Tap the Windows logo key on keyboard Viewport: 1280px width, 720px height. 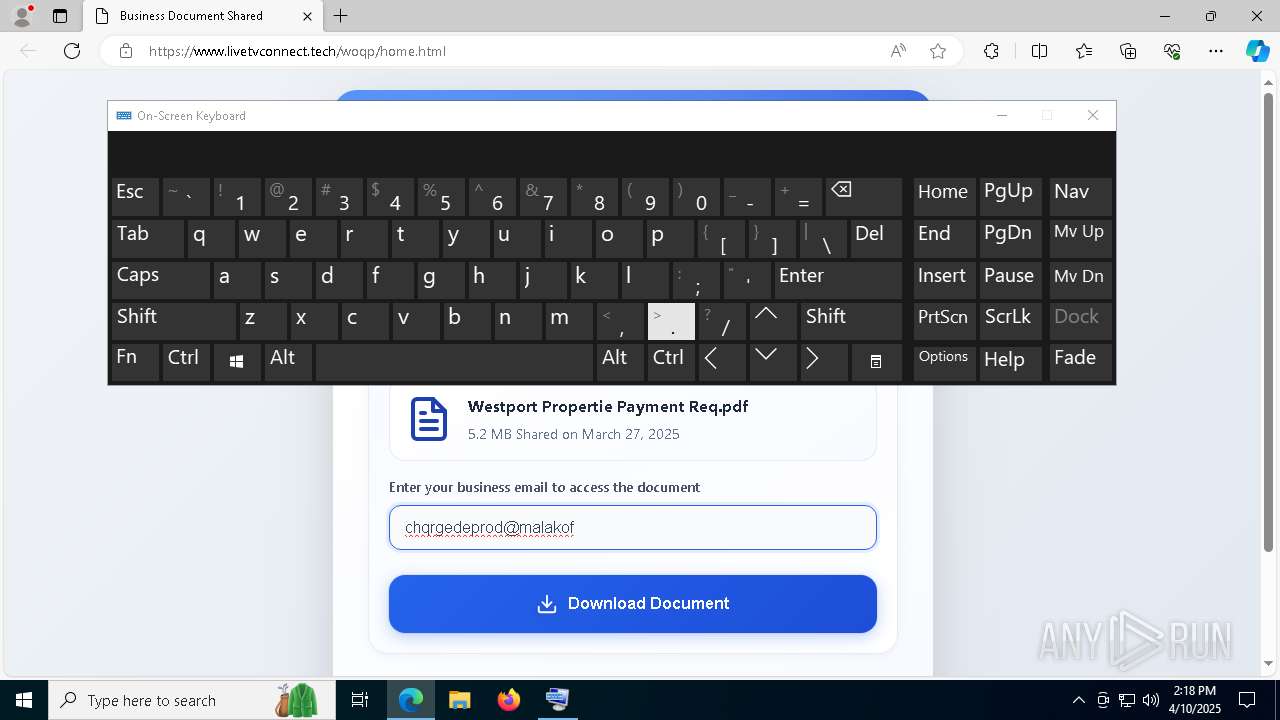click(x=237, y=362)
